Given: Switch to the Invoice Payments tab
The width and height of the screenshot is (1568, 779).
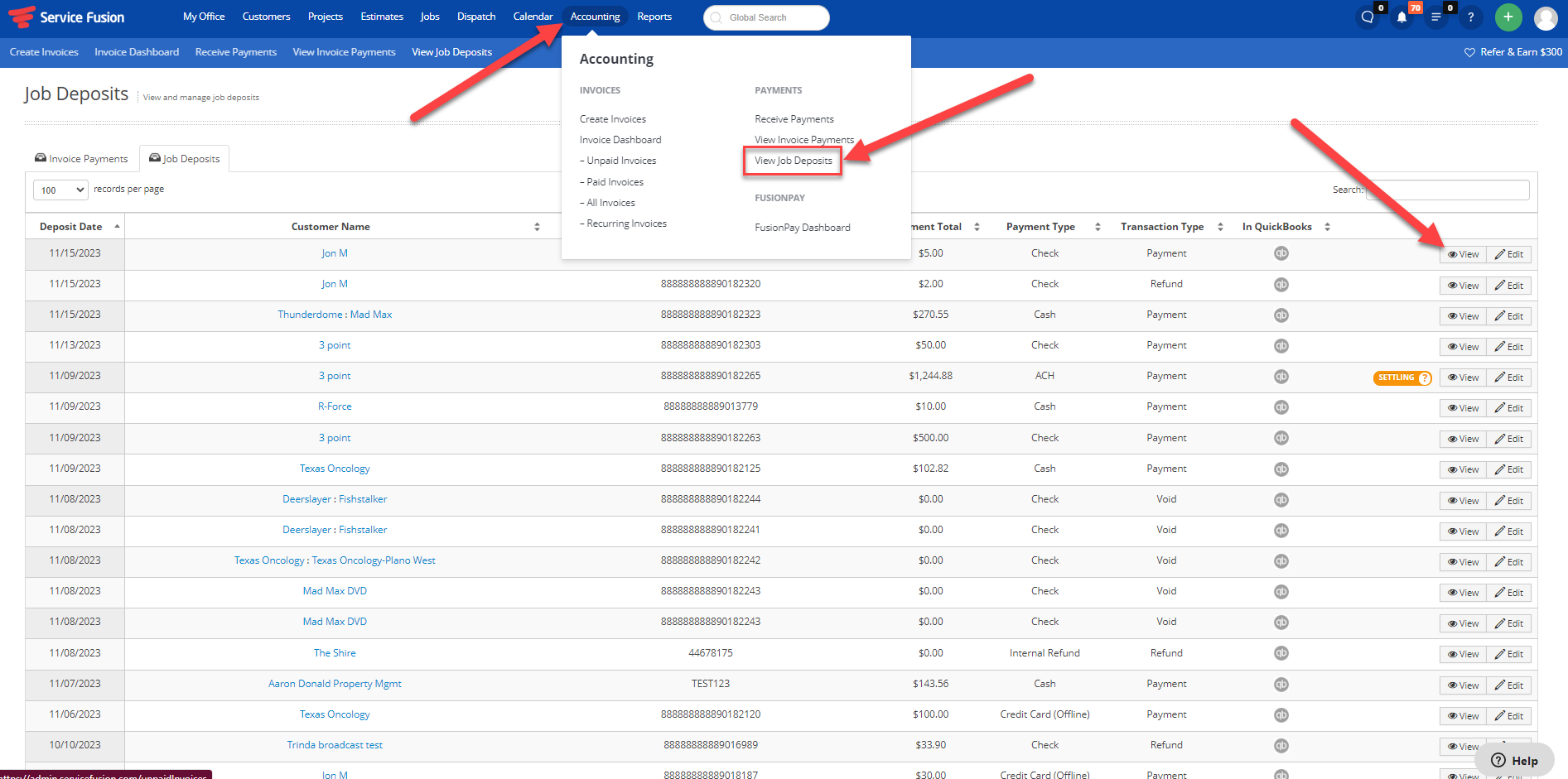Looking at the screenshot, I should (x=81, y=158).
